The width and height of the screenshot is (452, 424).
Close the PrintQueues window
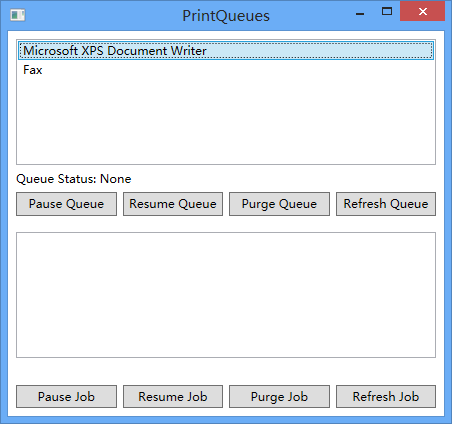click(423, 12)
